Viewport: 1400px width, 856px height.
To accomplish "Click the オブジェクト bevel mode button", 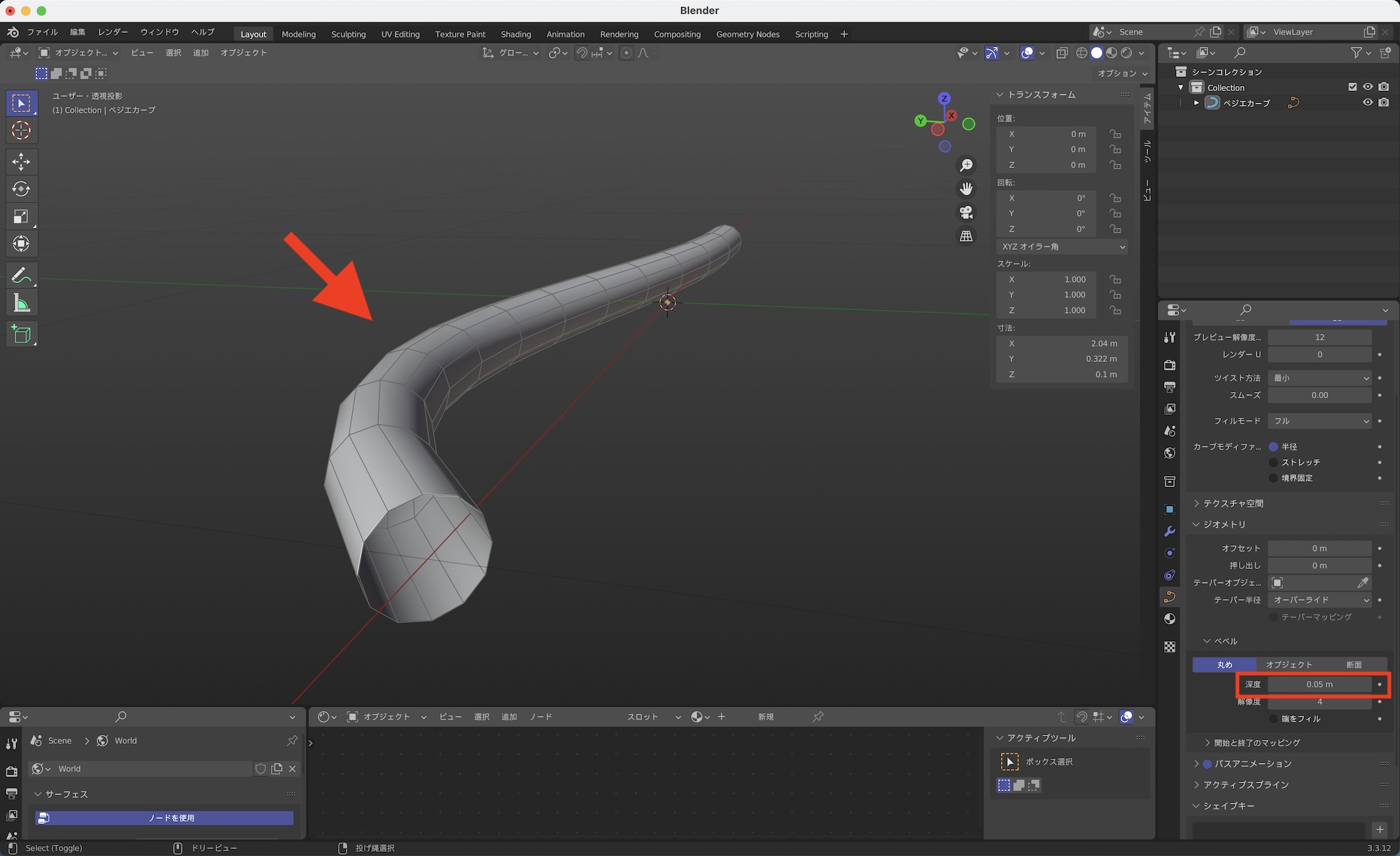I will [x=1288, y=664].
